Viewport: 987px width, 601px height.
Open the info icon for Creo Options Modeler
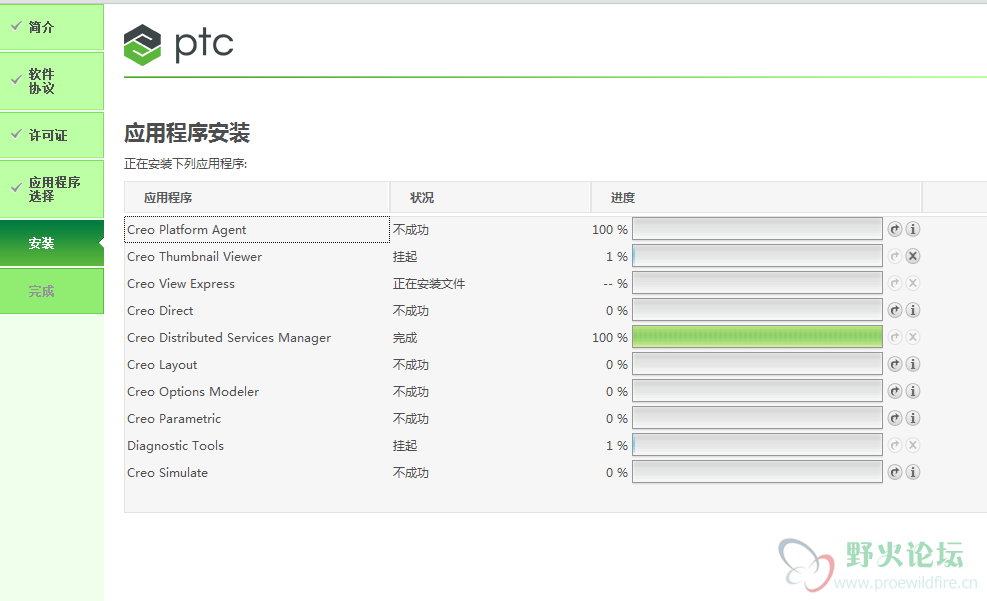[x=913, y=391]
